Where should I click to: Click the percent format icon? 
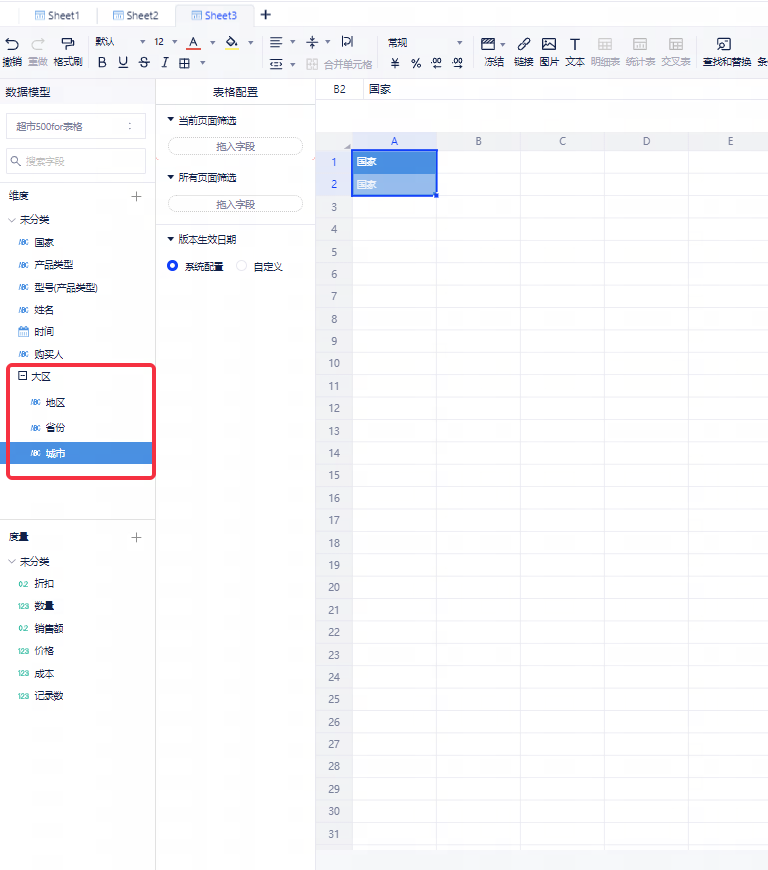[x=416, y=63]
